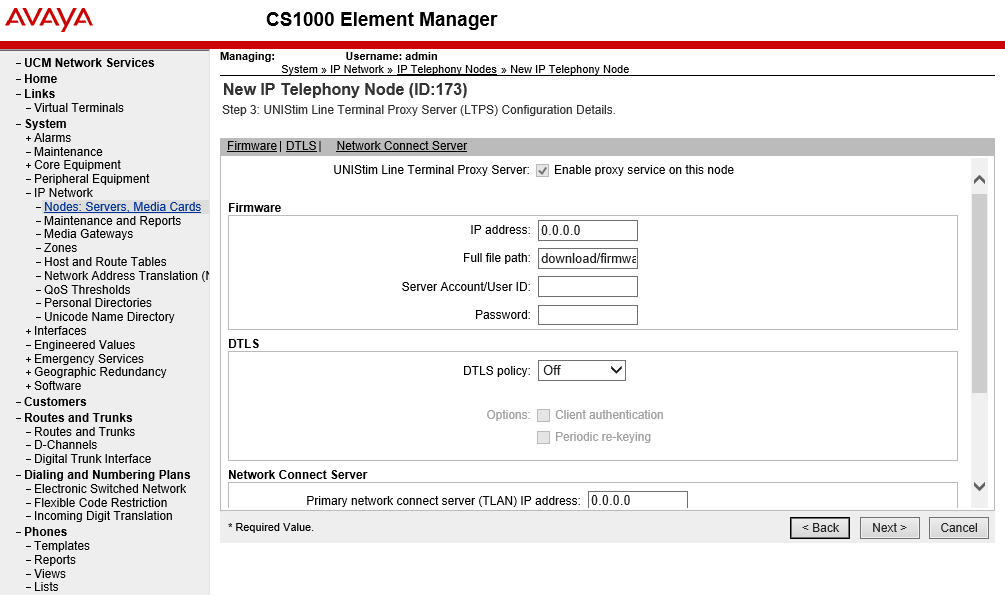Focus the Server Account/User ID field

[588, 287]
